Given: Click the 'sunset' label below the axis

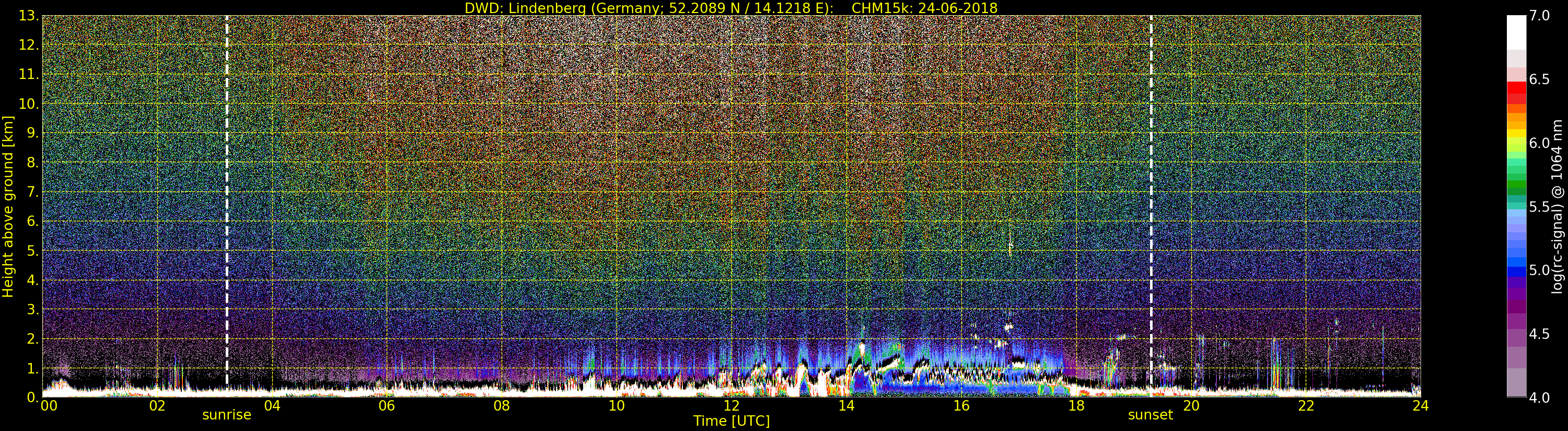Looking at the screenshot, I should point(1151,415).
